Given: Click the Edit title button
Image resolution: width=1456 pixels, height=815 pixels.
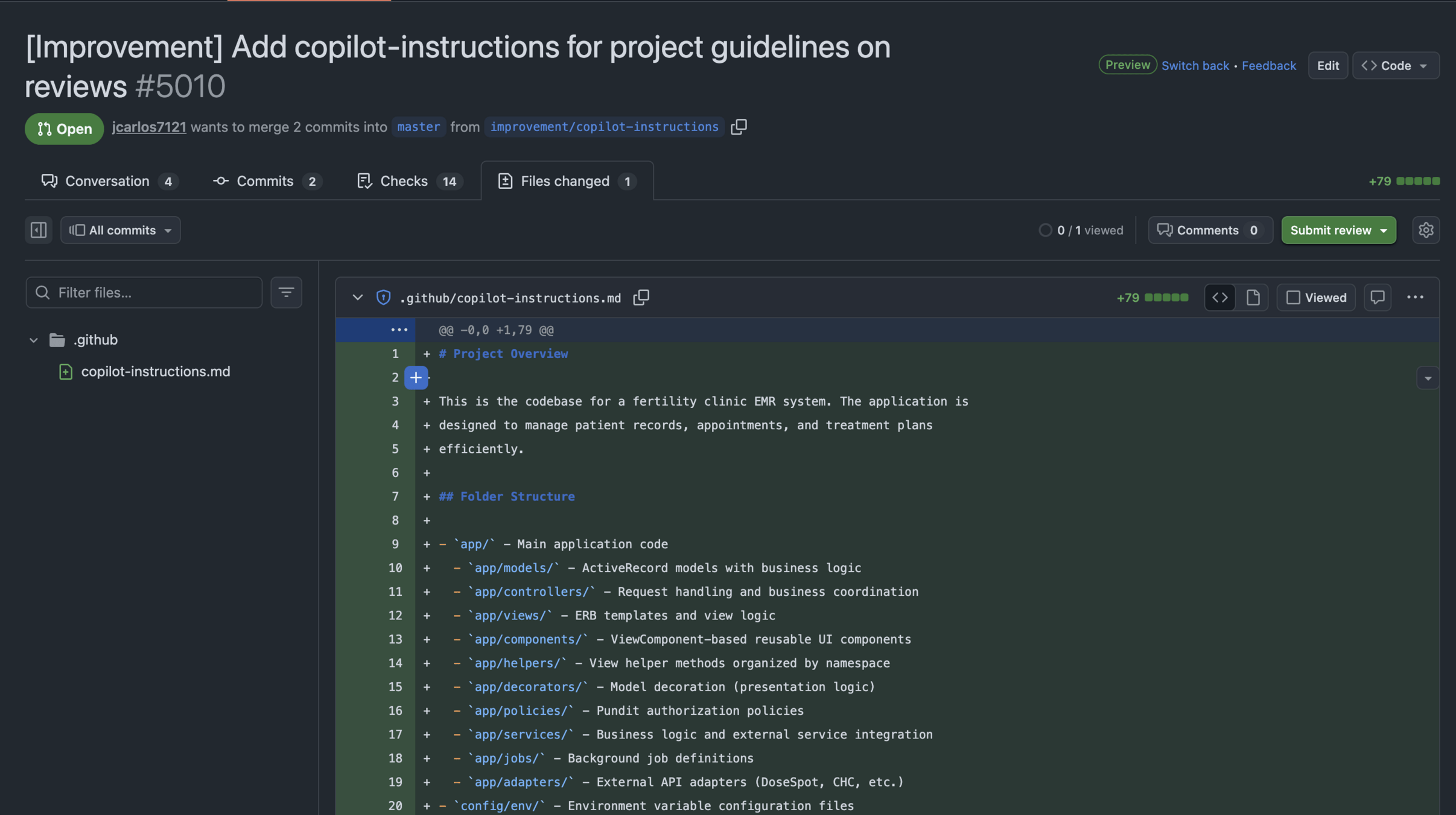Looking at the screenshot, I should pyautogui.click(x=1327, y=65).
